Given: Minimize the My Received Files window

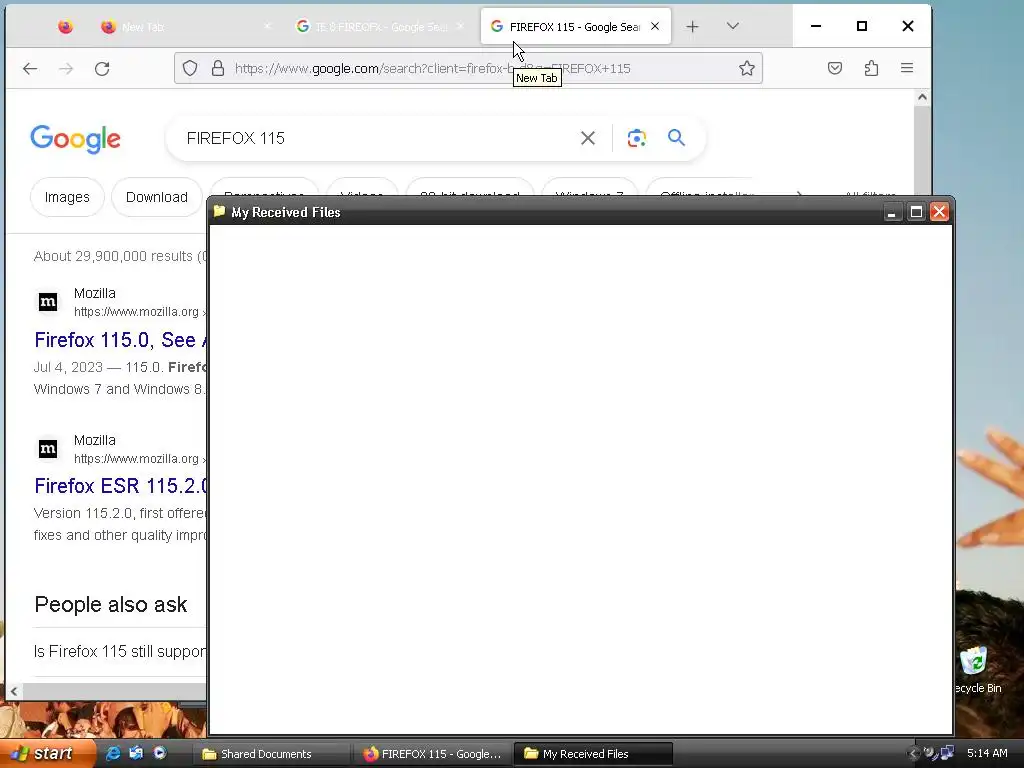Looking at the screenshot, I should coord(891,212).
